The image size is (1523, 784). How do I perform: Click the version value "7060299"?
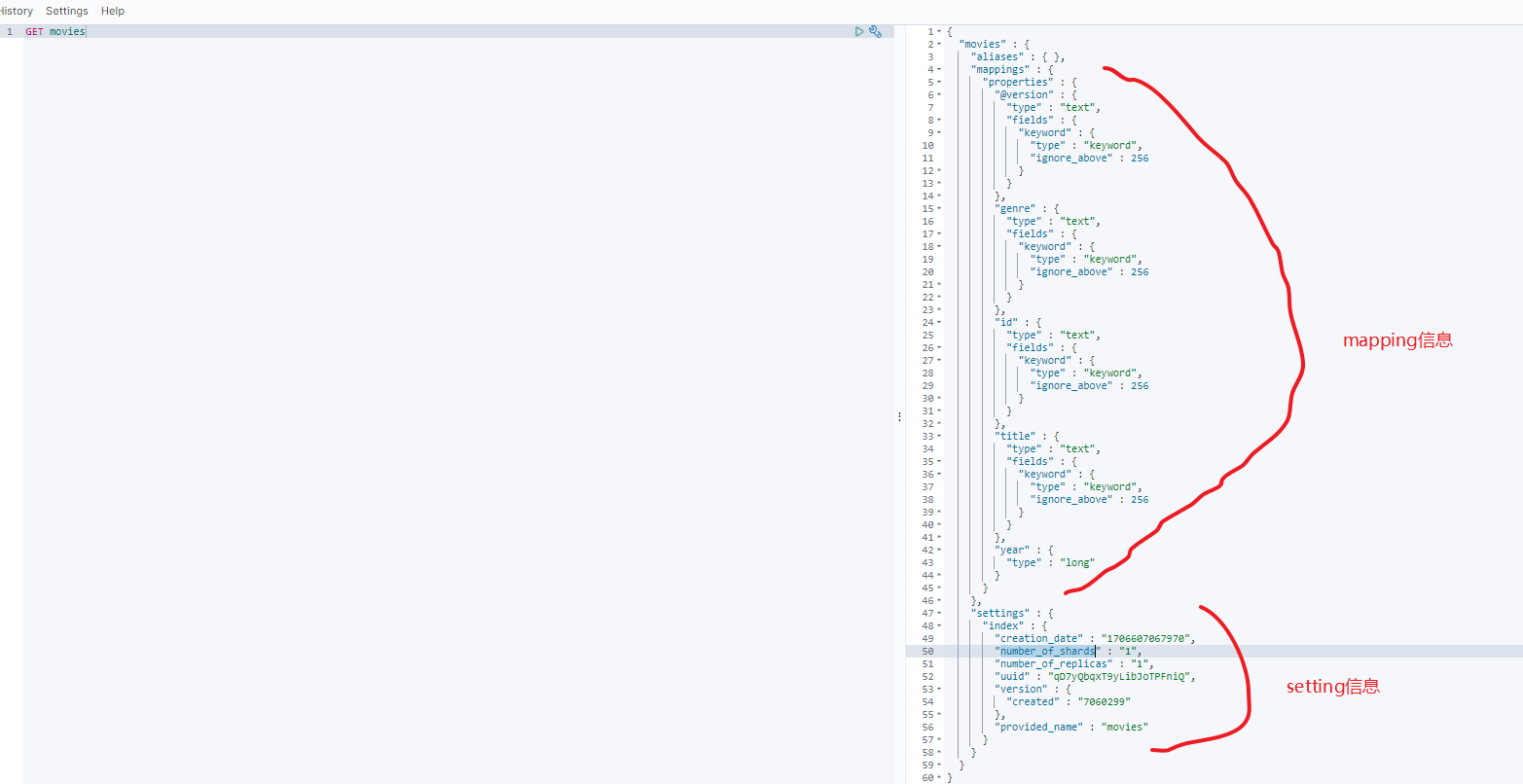tap(1105, 701)
